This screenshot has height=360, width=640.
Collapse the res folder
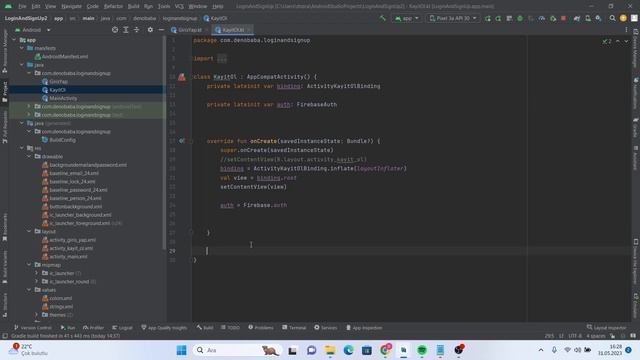(x=22, y=148)
